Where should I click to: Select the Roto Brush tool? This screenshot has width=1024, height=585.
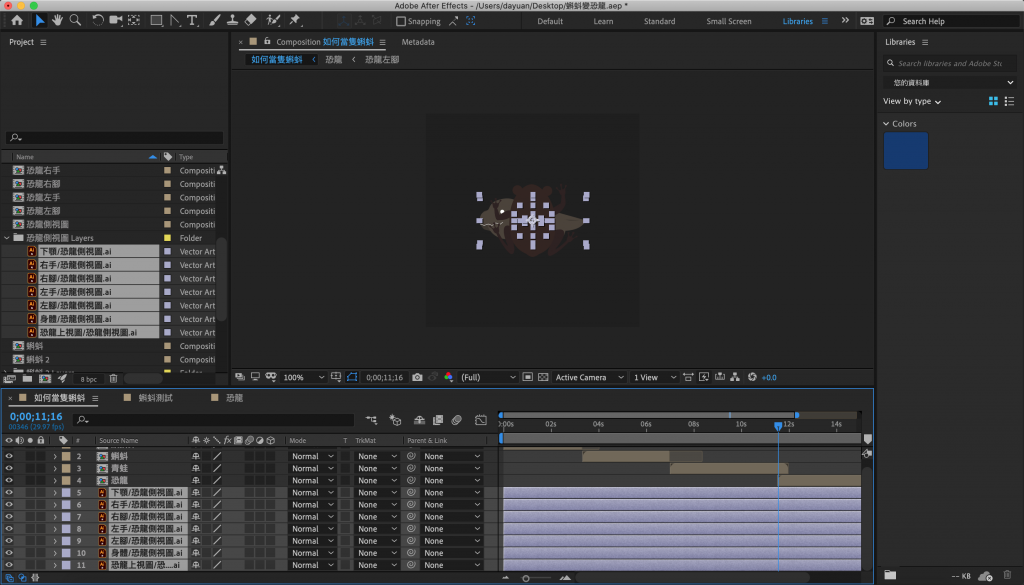pyautogui.click(x=274, y=20)
